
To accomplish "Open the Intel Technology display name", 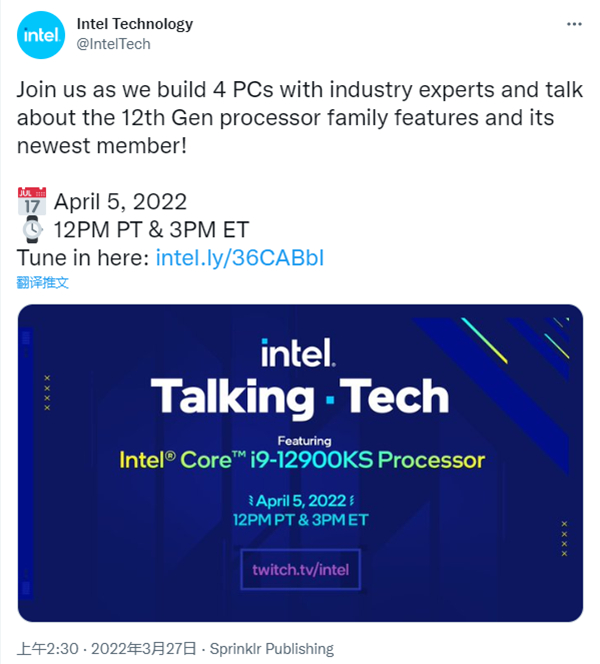I will tap(134, 24).
